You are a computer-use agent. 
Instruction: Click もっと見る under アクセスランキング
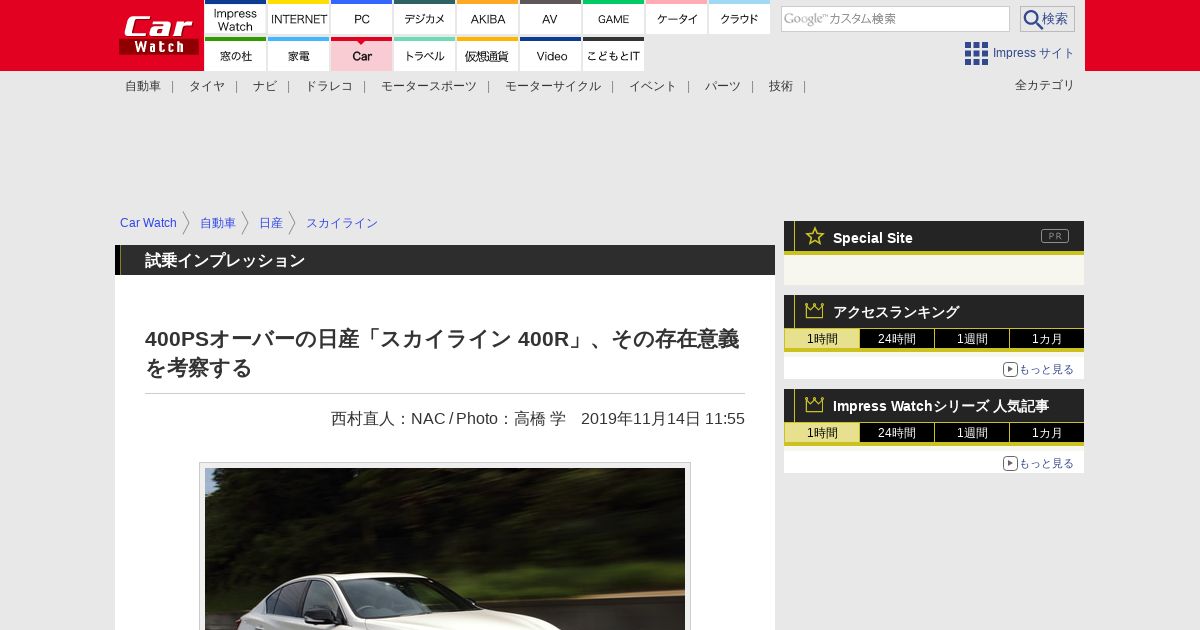[1039, 369]
